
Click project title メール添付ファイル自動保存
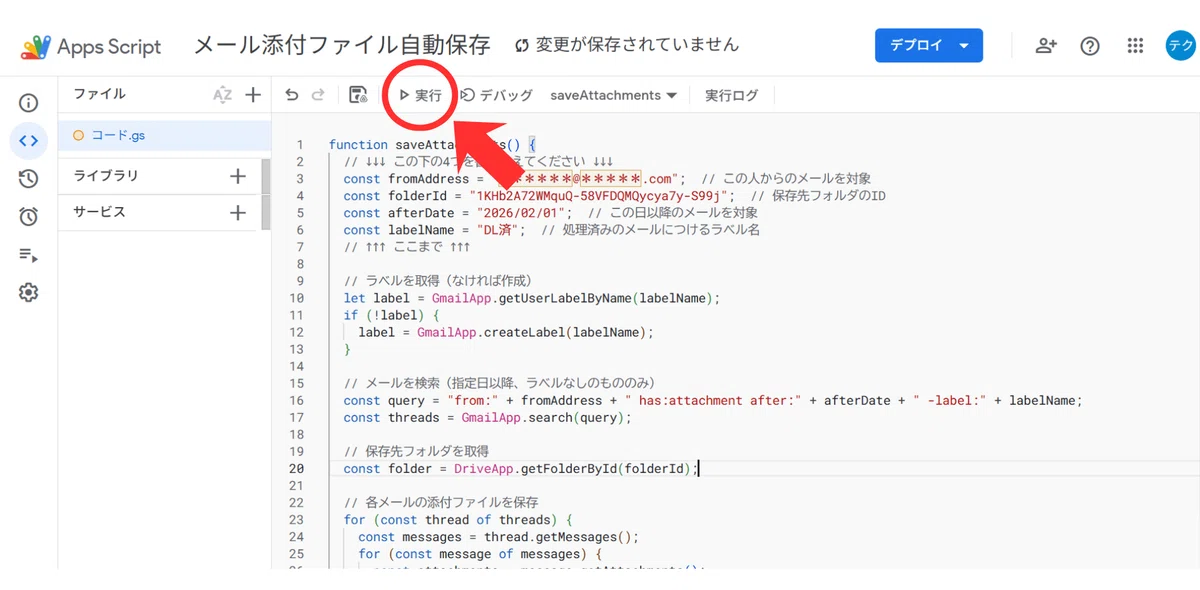coord(342,45)
